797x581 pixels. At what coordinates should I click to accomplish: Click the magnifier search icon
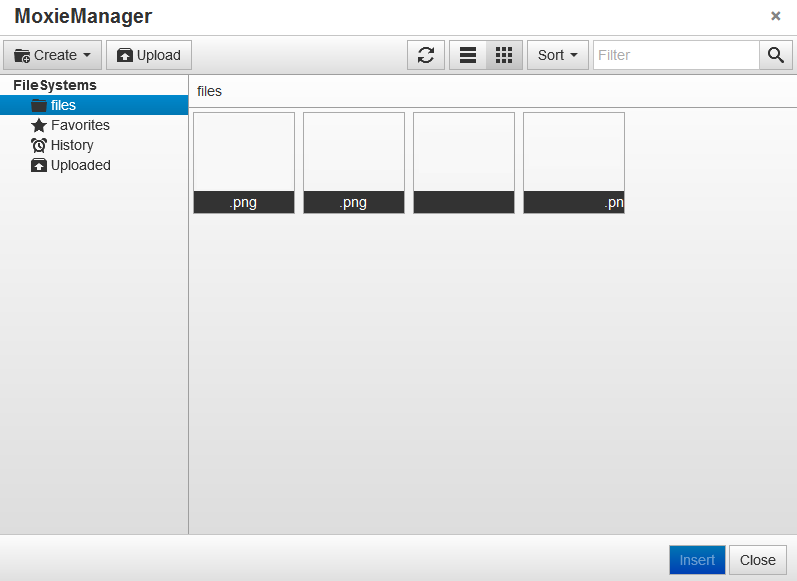775,55
